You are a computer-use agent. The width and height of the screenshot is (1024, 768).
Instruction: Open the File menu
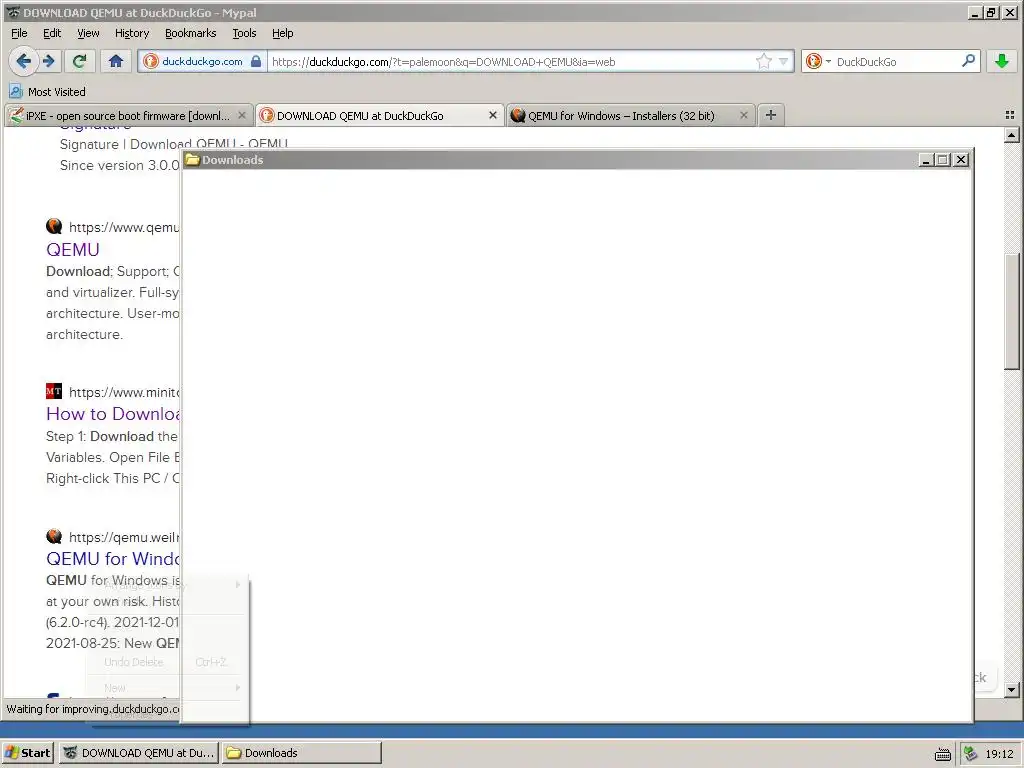tap(19, 33)
